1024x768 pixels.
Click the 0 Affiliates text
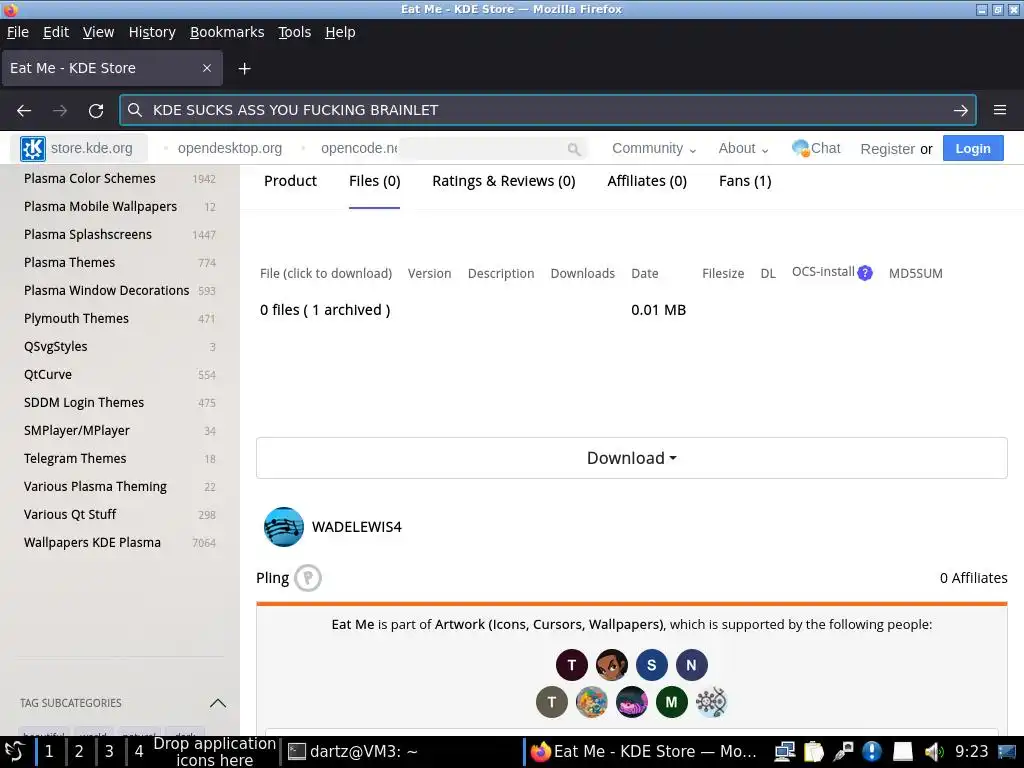pos(973,578)
